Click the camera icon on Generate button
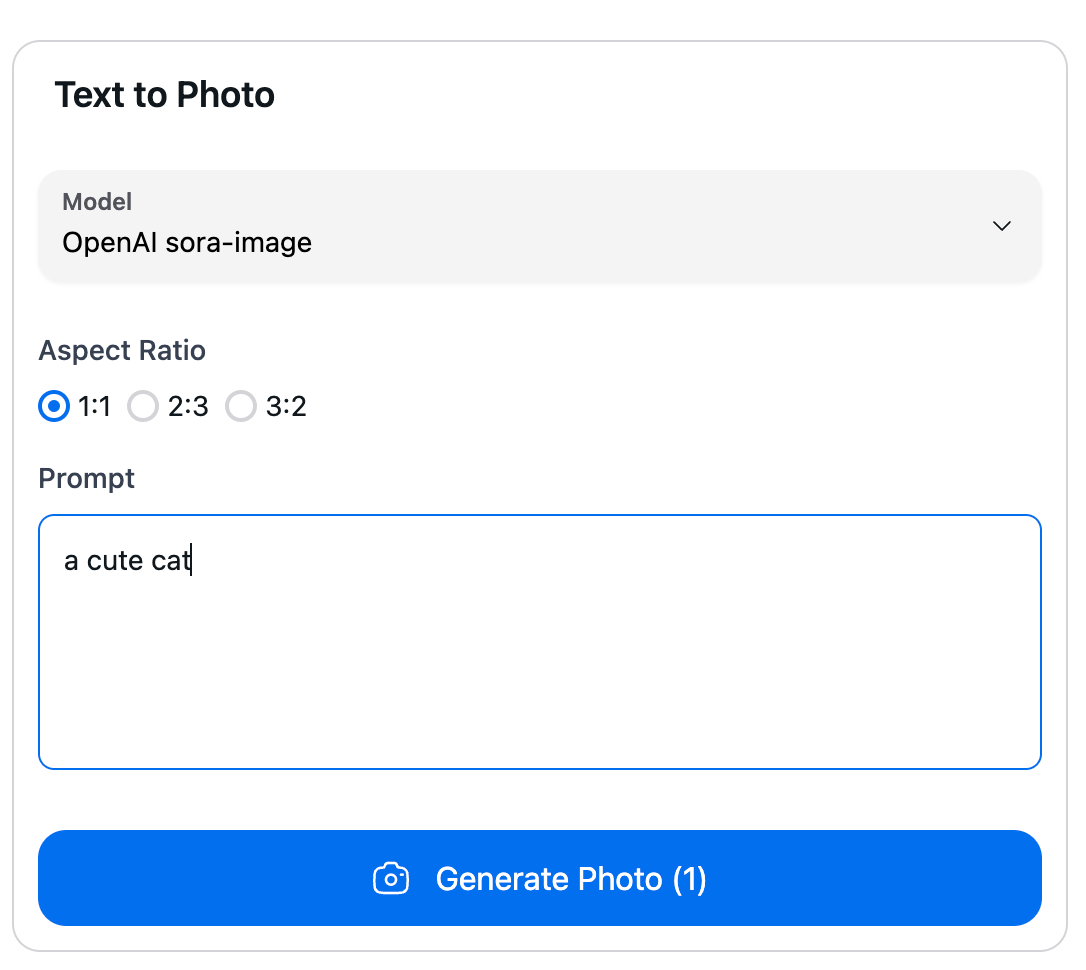 pos(391,878)
